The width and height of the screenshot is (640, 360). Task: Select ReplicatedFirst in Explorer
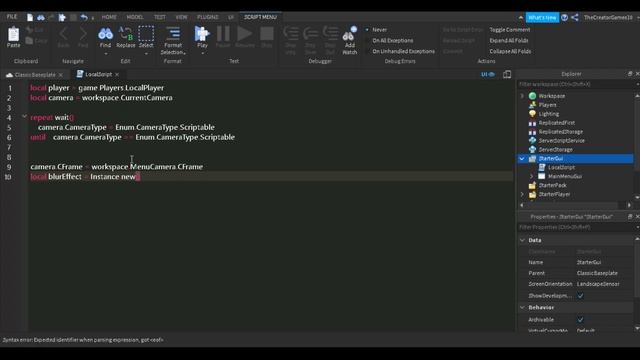click(556, 123)
